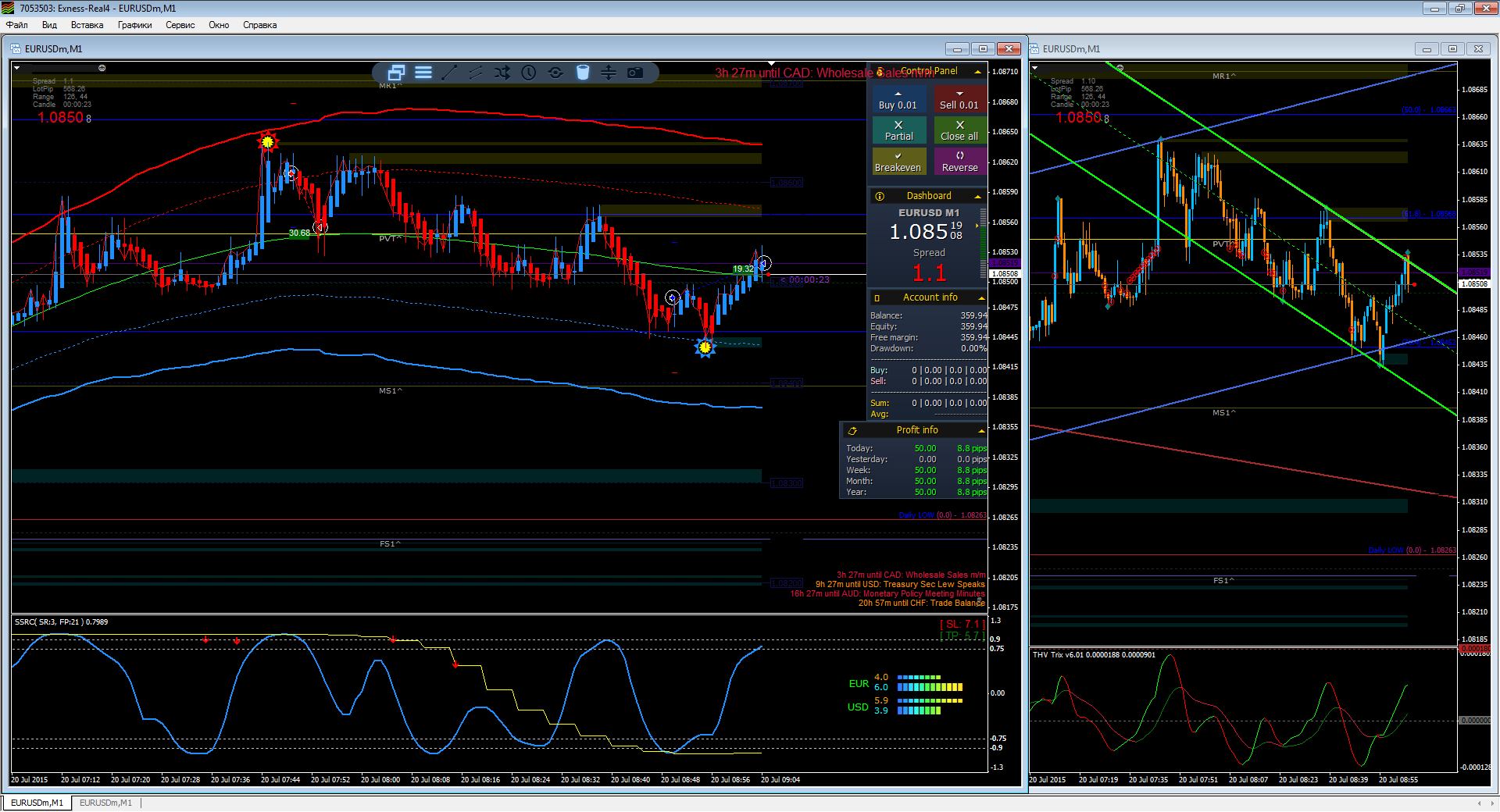Image resolution: width=1500 pixels, height=812 pixels.
Task: Click the MetaTrader application icon in title bar
Action: [8, 8]
